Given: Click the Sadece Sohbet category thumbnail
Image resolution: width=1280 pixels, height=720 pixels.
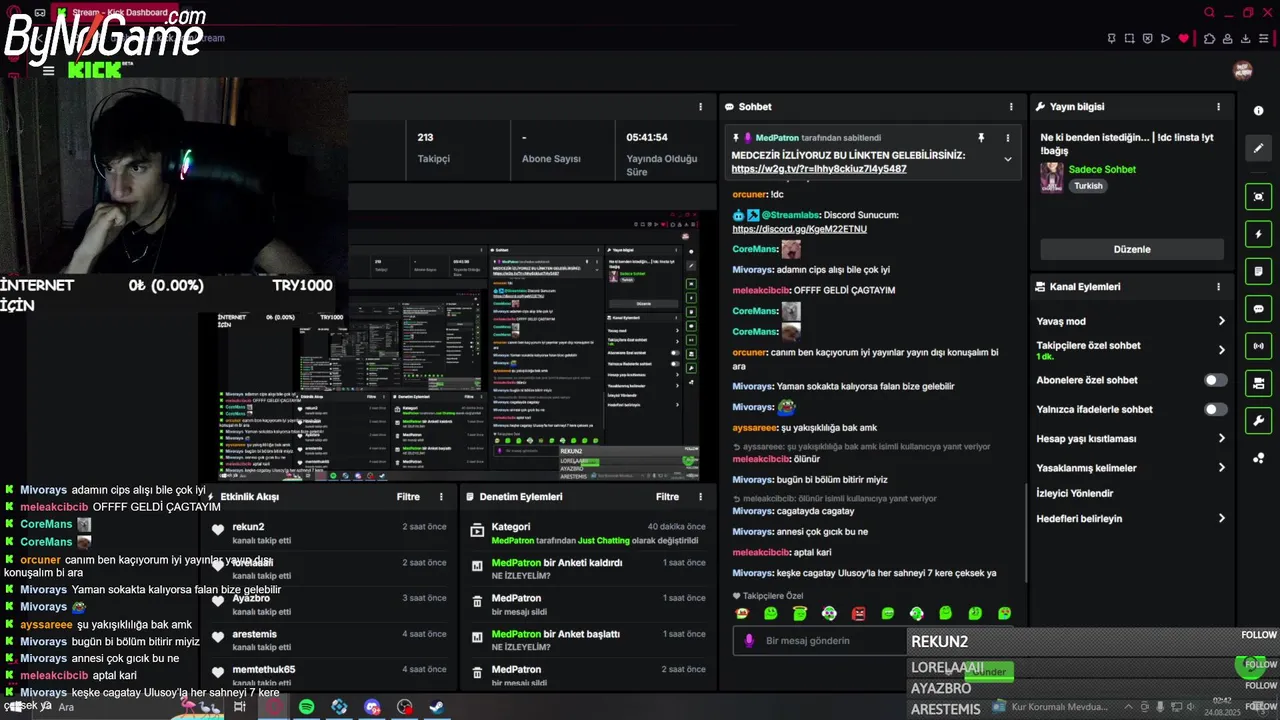Looking at the screenshot, I should (x=1051, y=177).
